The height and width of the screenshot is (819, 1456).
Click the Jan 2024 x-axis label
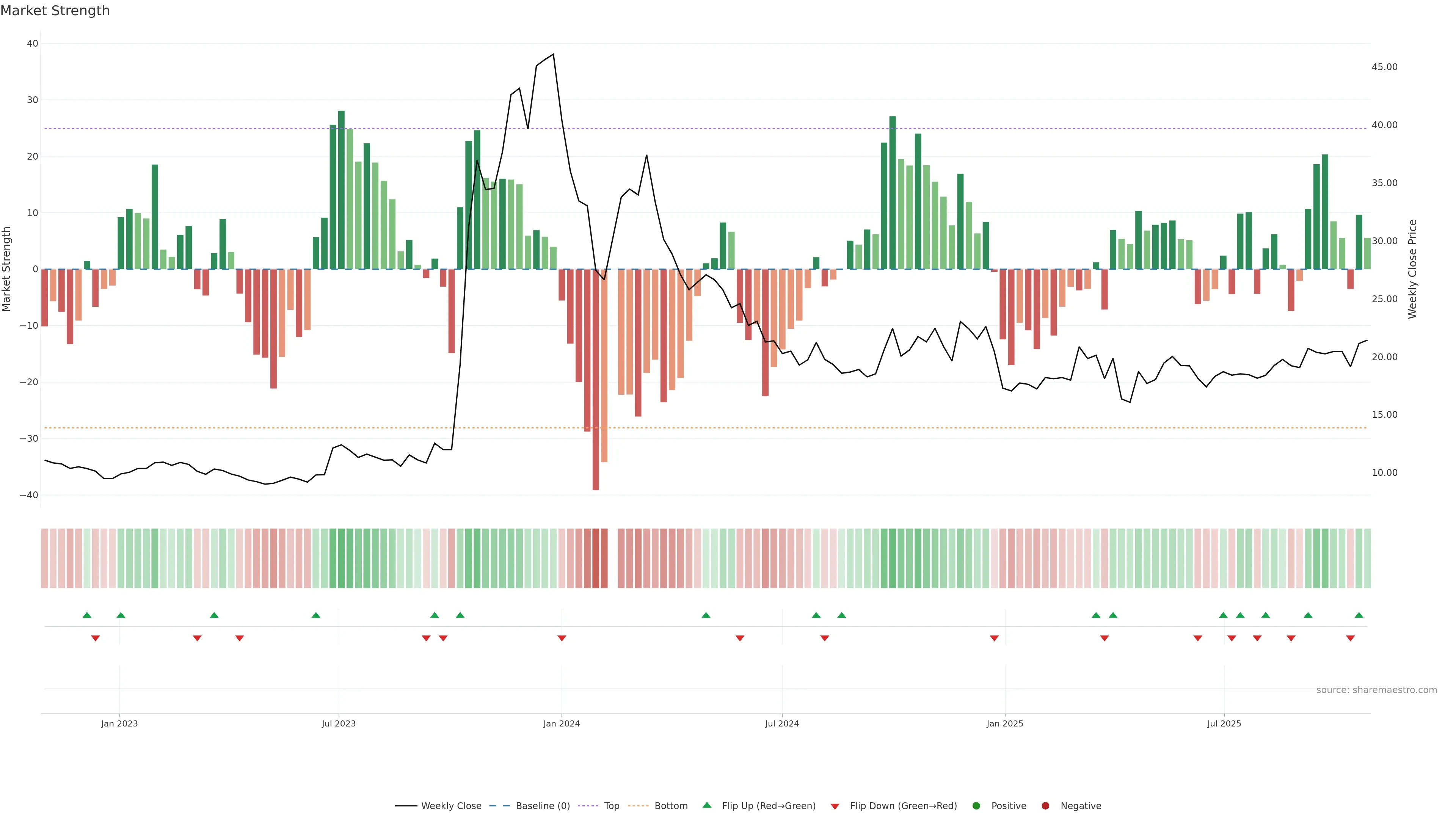click(561, 723)
